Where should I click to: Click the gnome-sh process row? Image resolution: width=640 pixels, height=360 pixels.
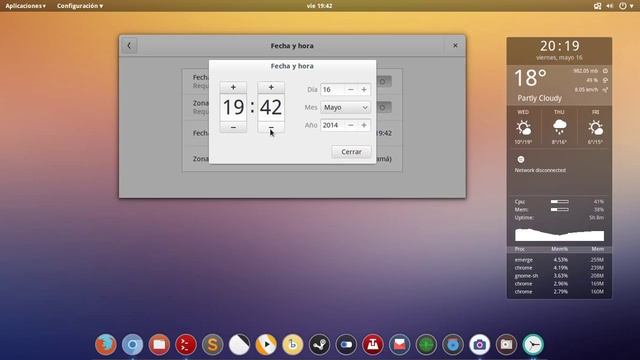pos(559,276)
